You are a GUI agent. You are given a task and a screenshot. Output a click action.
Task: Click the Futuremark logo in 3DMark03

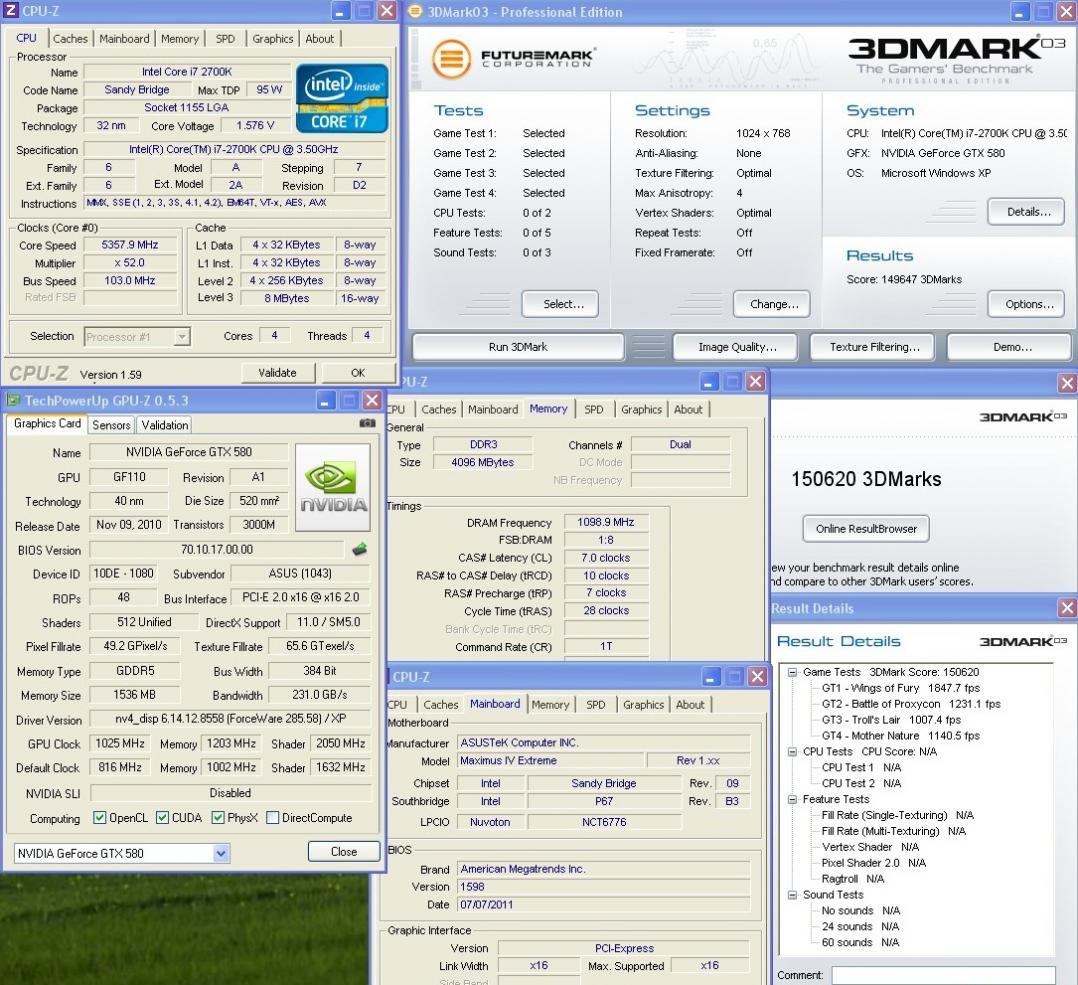coord(512,58)
